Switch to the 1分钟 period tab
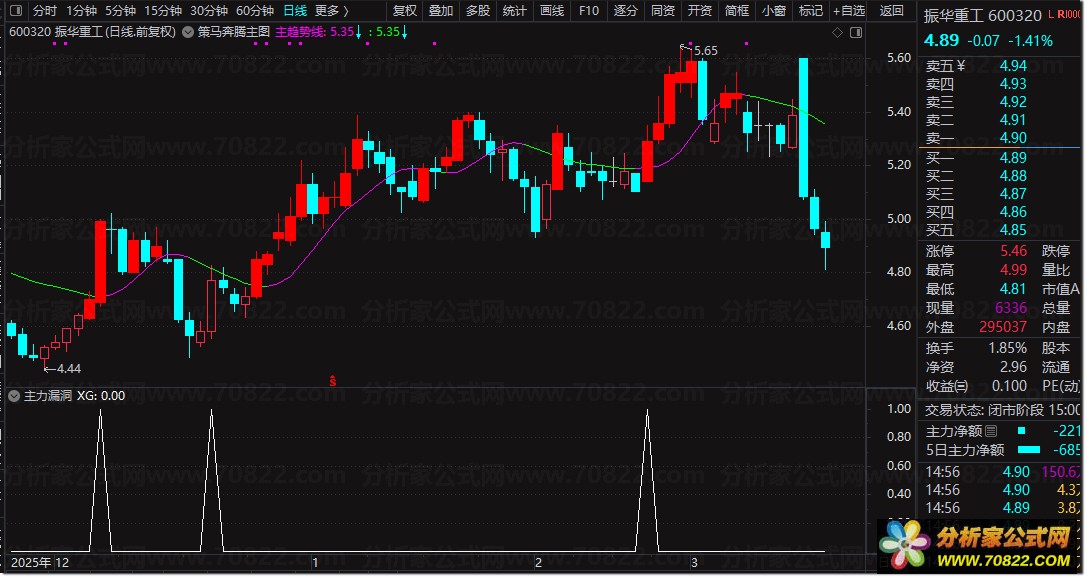 click(x=81, y=10)
